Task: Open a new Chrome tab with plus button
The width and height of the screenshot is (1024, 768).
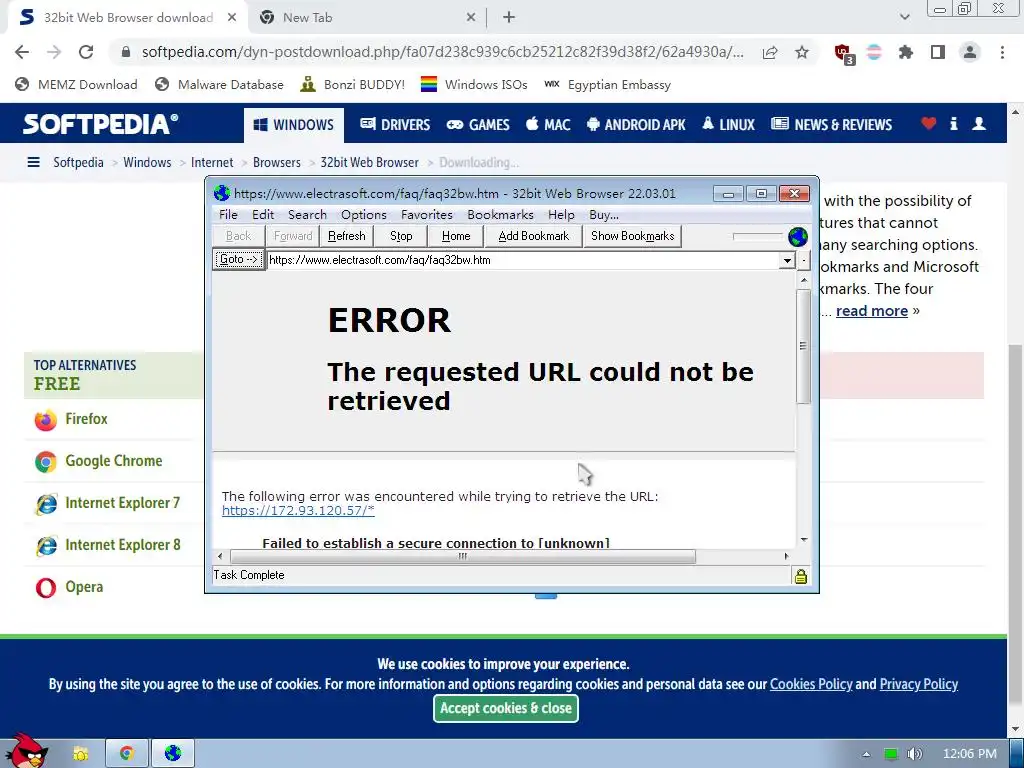Action: coord(509,18)
